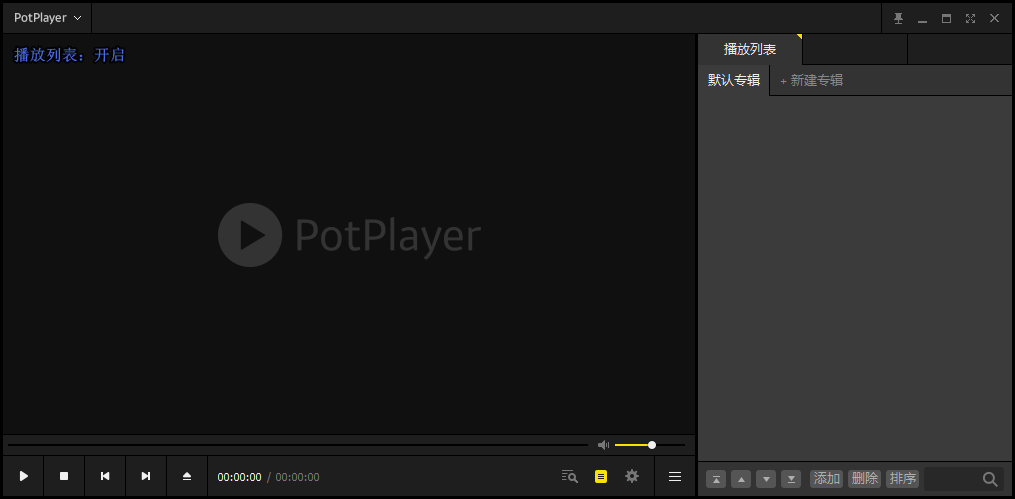Create a new album with 新建专辑

pos(811,81)
